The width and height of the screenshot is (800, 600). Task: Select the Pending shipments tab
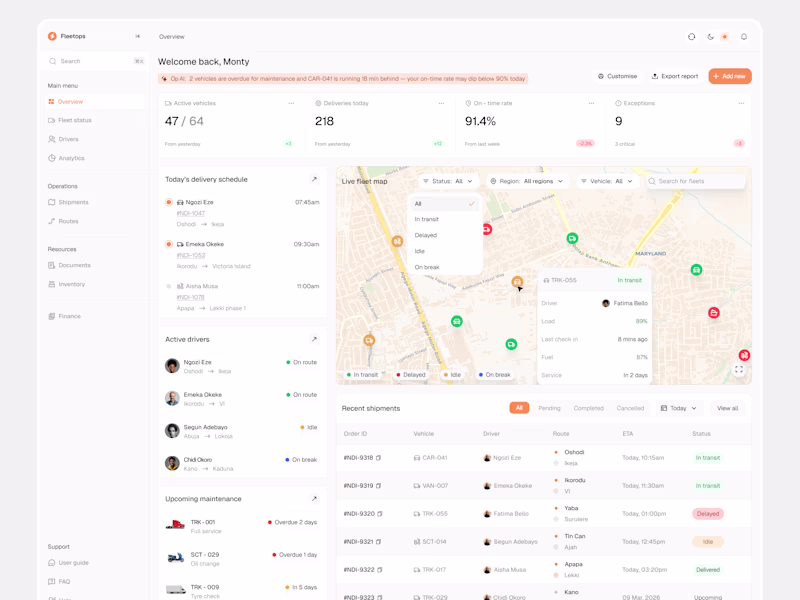(549, 408)
